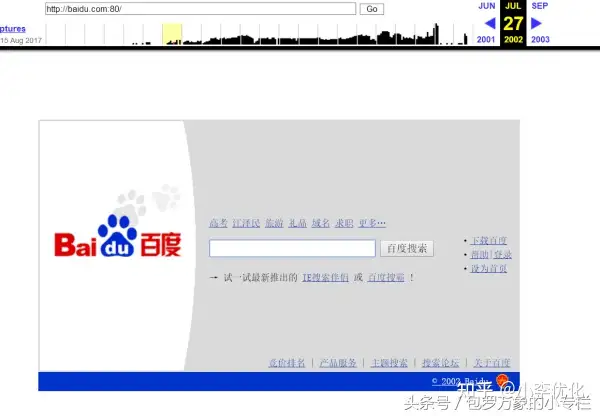Select JUN in the Wayback date navigator

[x=487, y=6]
